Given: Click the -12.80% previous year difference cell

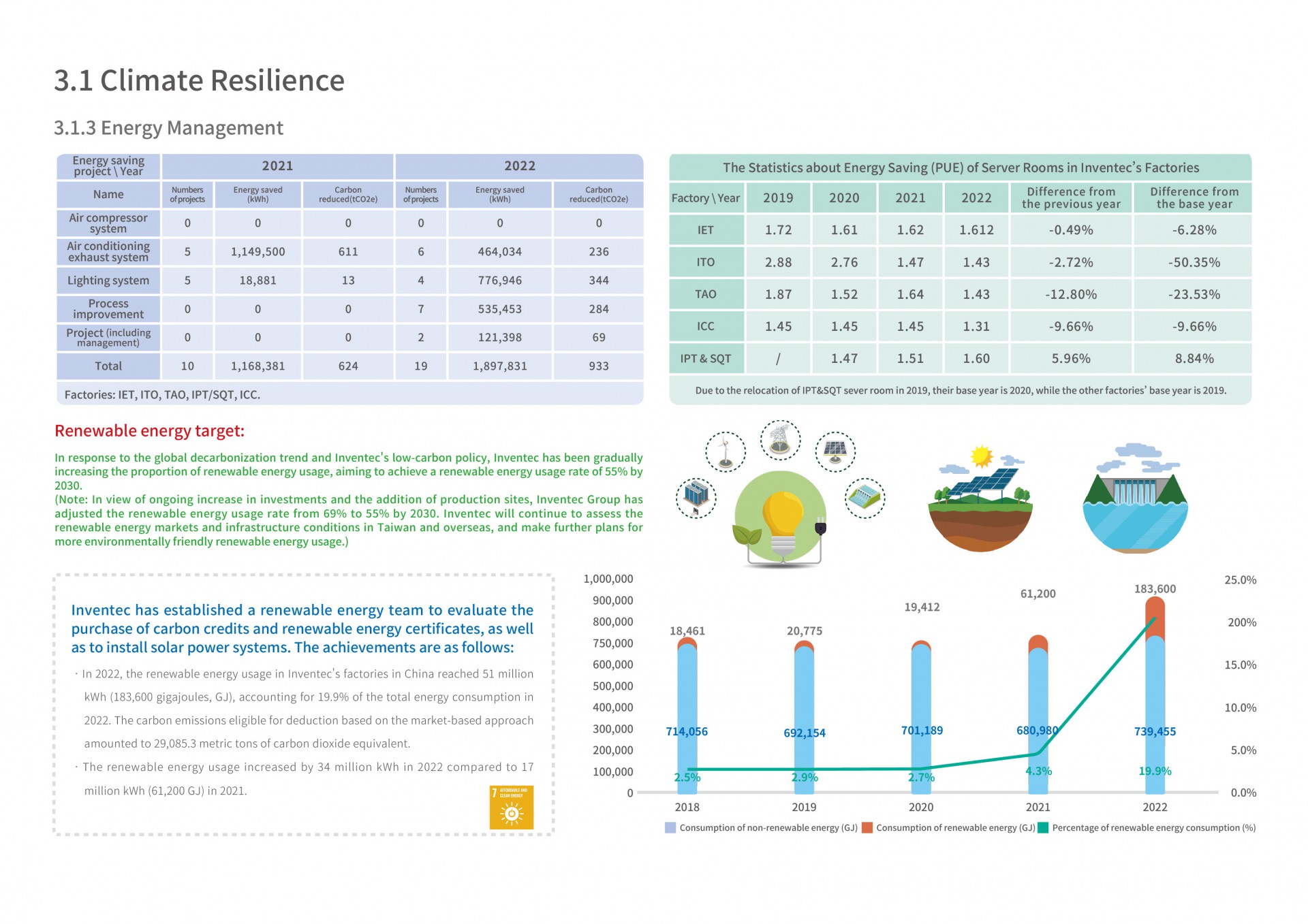Looking at the screenshot, I should [1071, 294].
